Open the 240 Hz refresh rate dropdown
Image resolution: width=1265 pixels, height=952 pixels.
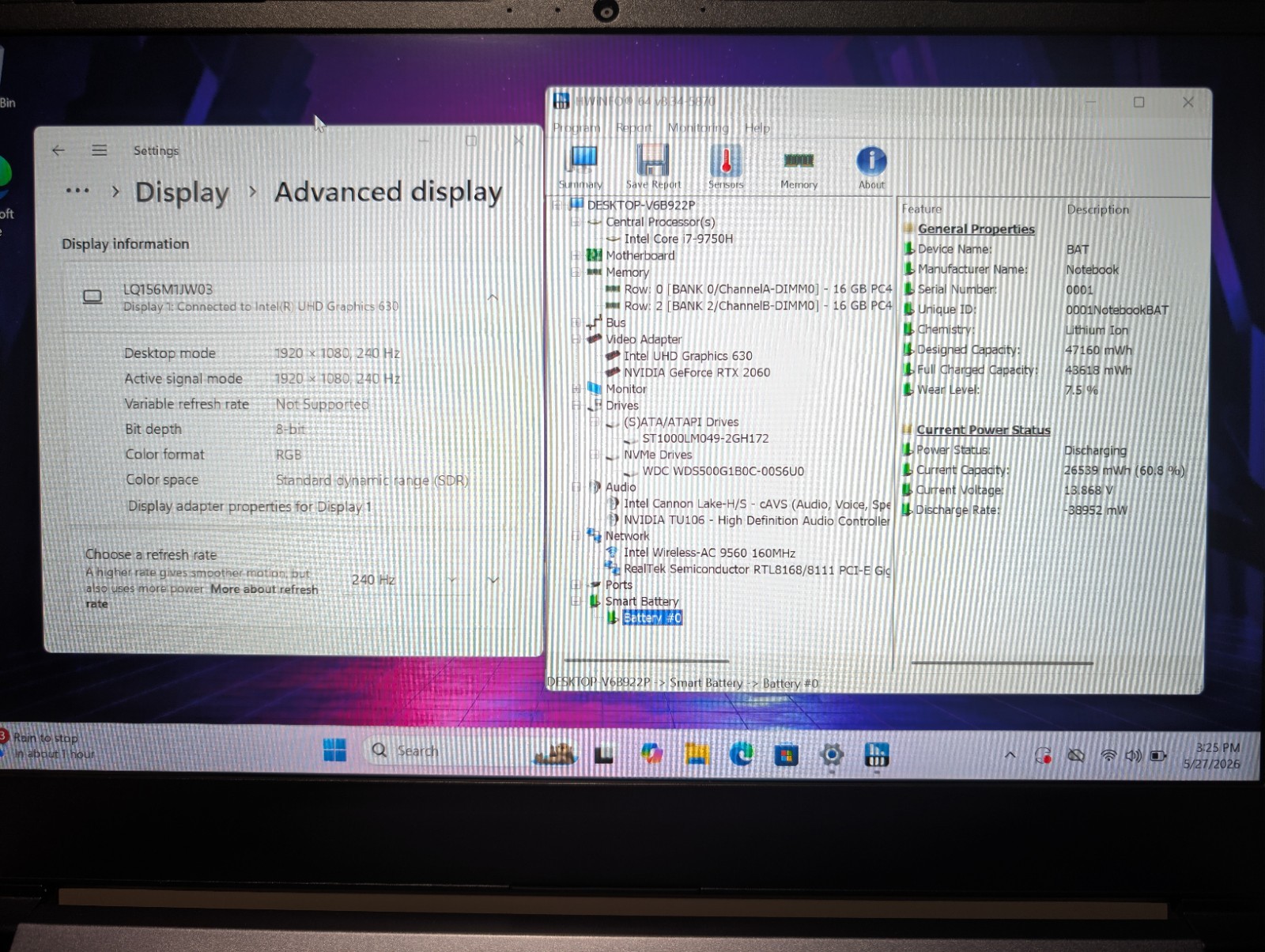point(403,580)
